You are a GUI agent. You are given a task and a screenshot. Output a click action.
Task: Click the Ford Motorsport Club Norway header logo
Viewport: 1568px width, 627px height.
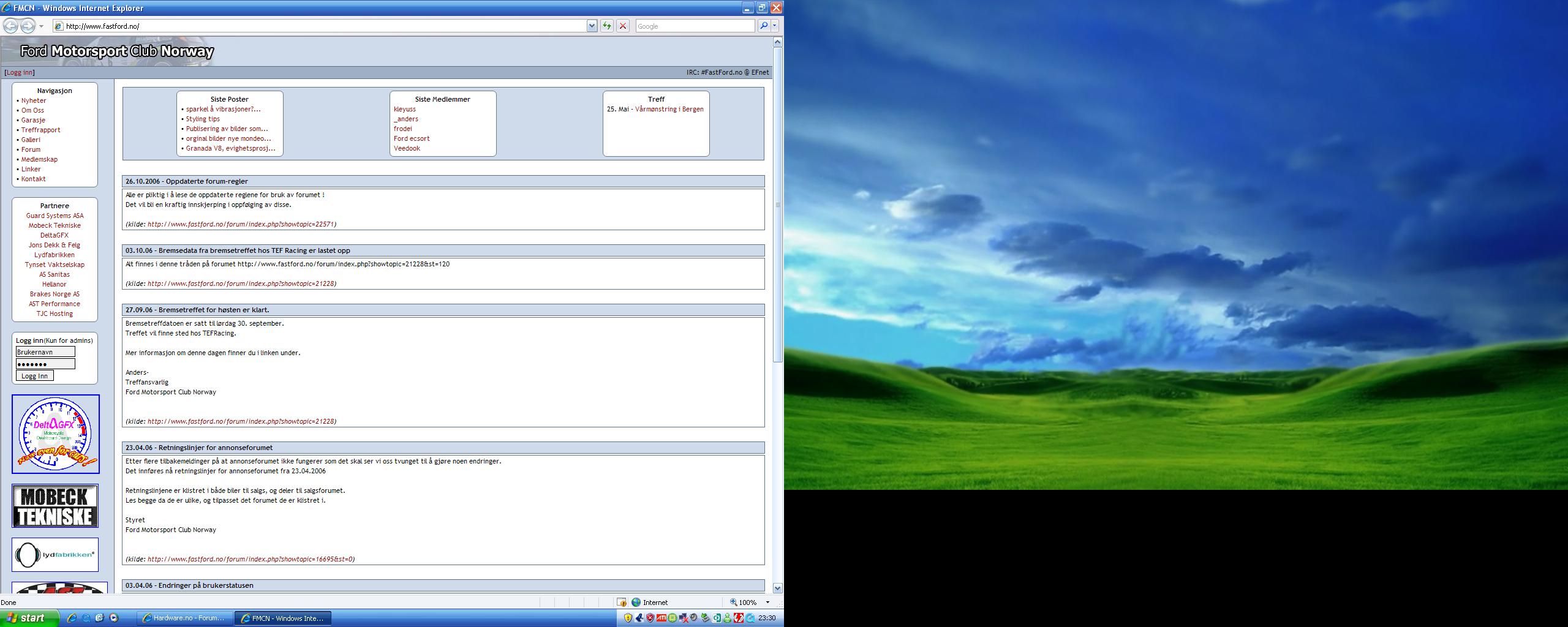click(x=117, y=51)
